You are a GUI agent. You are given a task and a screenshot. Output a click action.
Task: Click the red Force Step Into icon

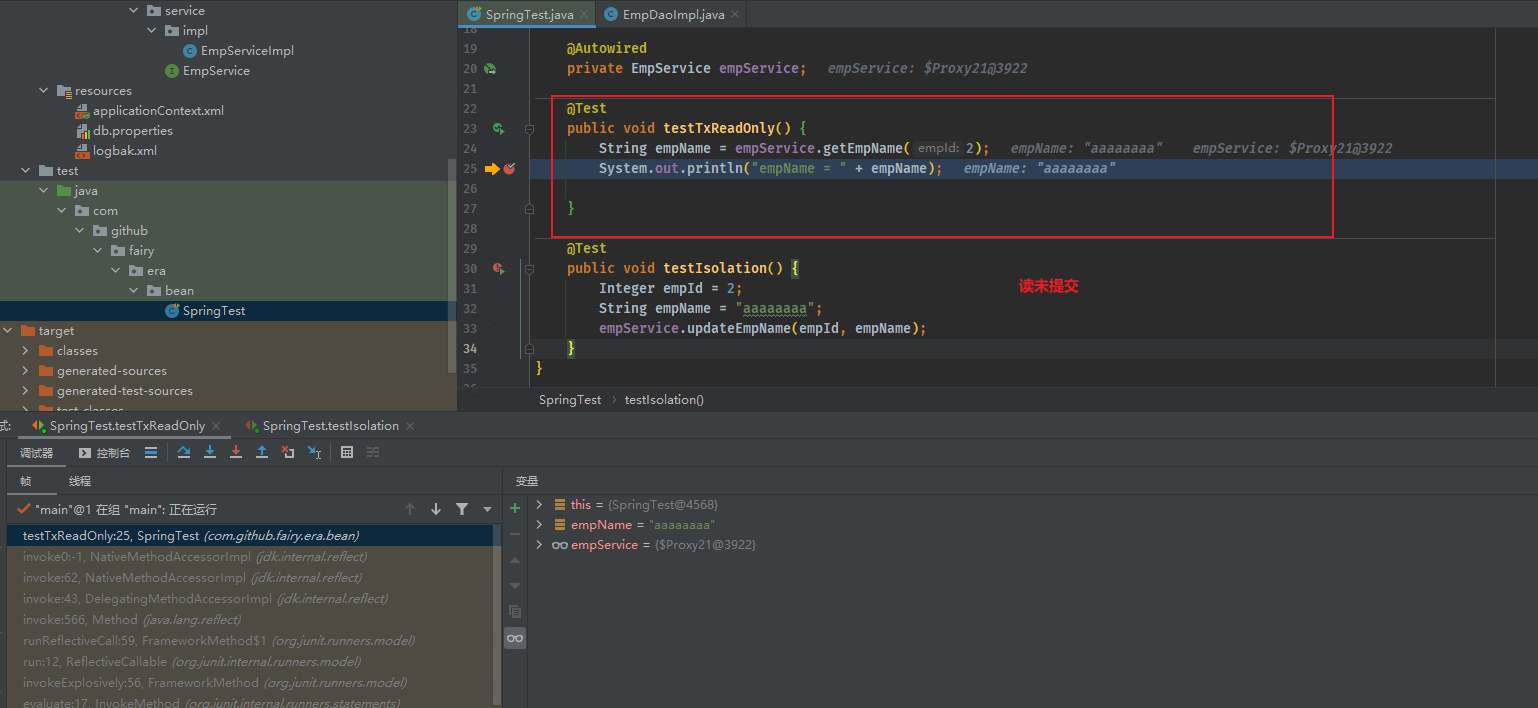click(236, 452)
